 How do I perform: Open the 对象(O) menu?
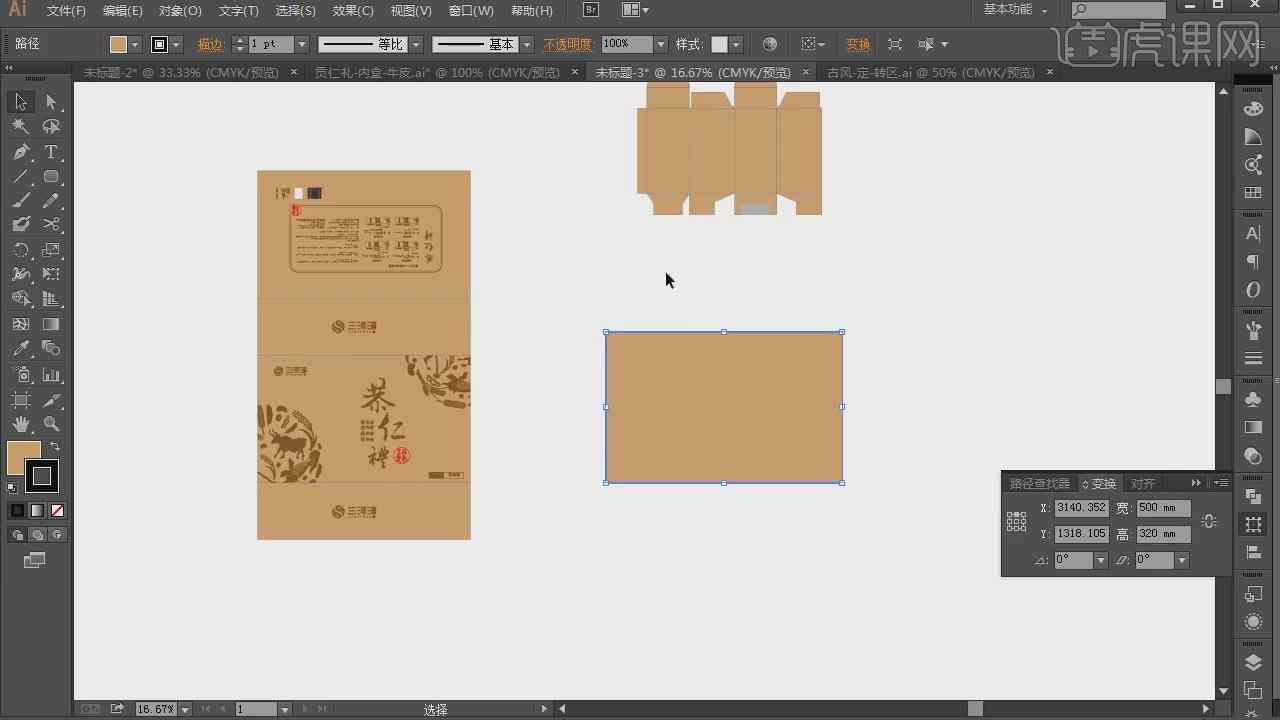tap(181, 10)
